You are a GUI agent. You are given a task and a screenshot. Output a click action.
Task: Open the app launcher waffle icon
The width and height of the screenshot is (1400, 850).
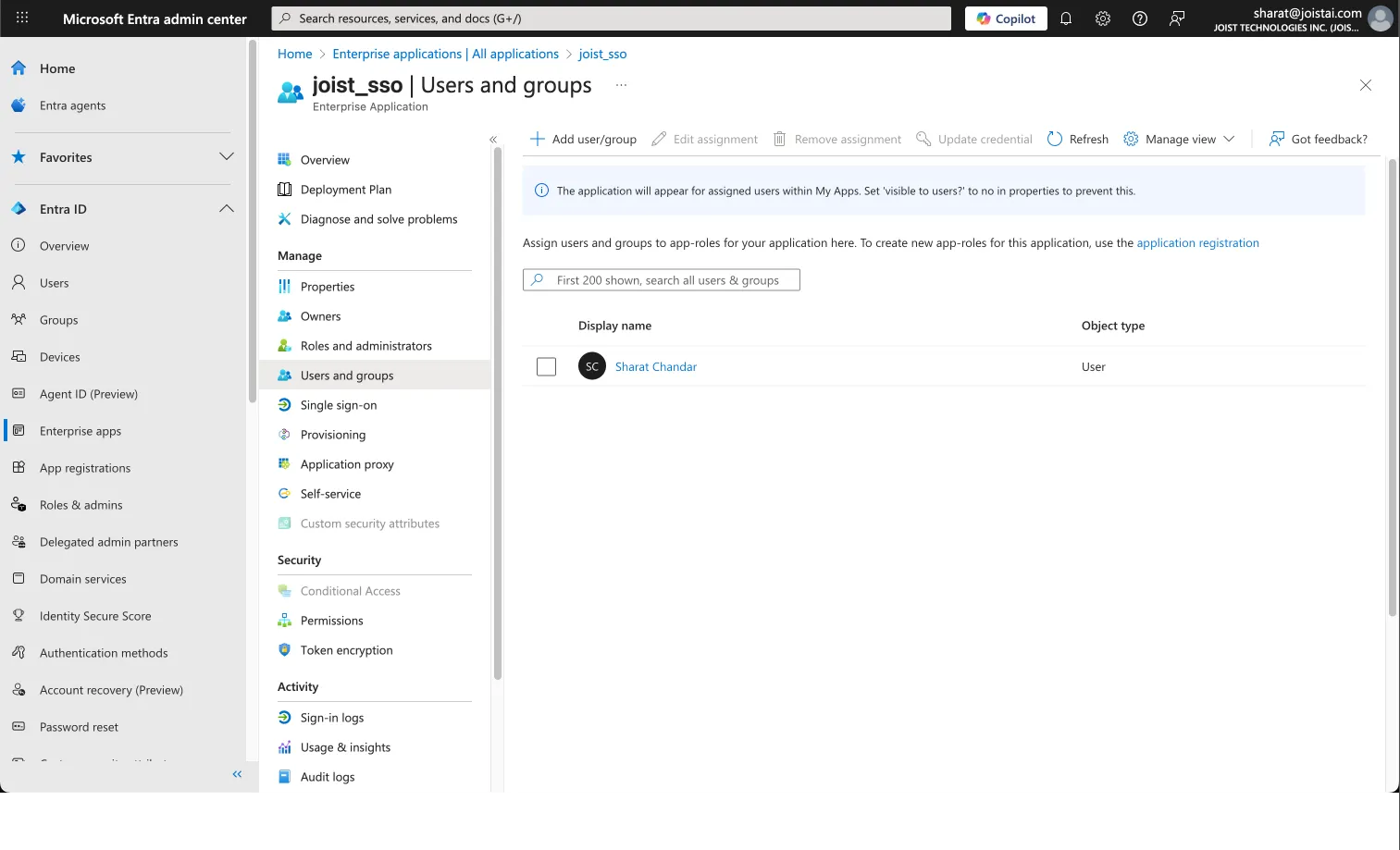pyautogui.click(x=22, y=18)
